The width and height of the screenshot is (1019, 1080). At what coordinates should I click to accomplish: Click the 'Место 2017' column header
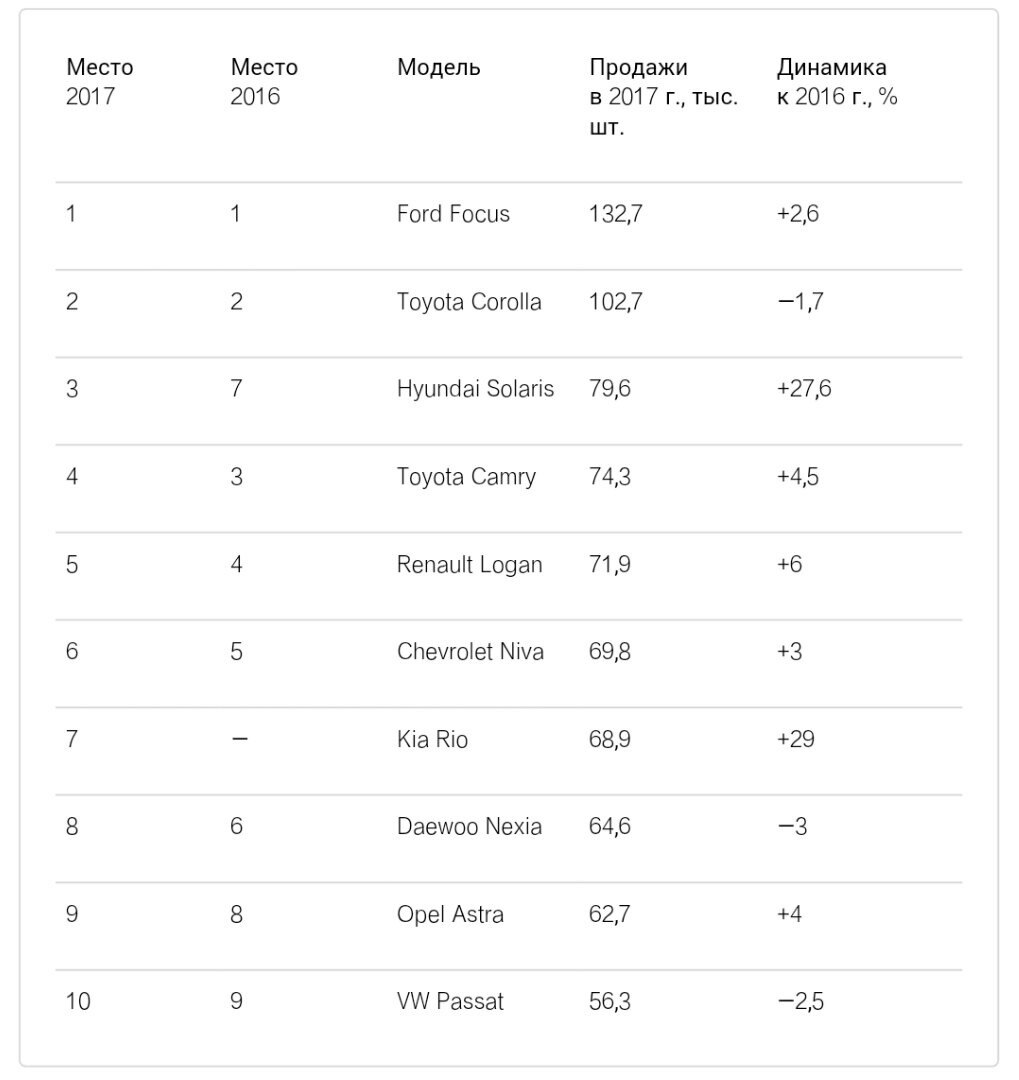click(x=99, y=82)
